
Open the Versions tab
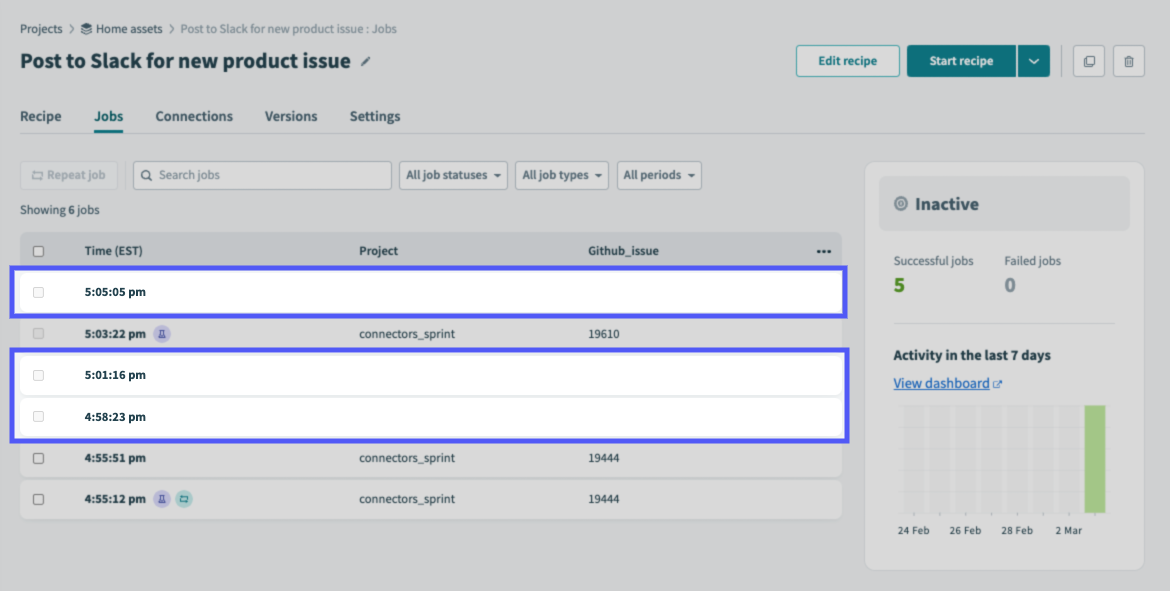coord(291,116)
